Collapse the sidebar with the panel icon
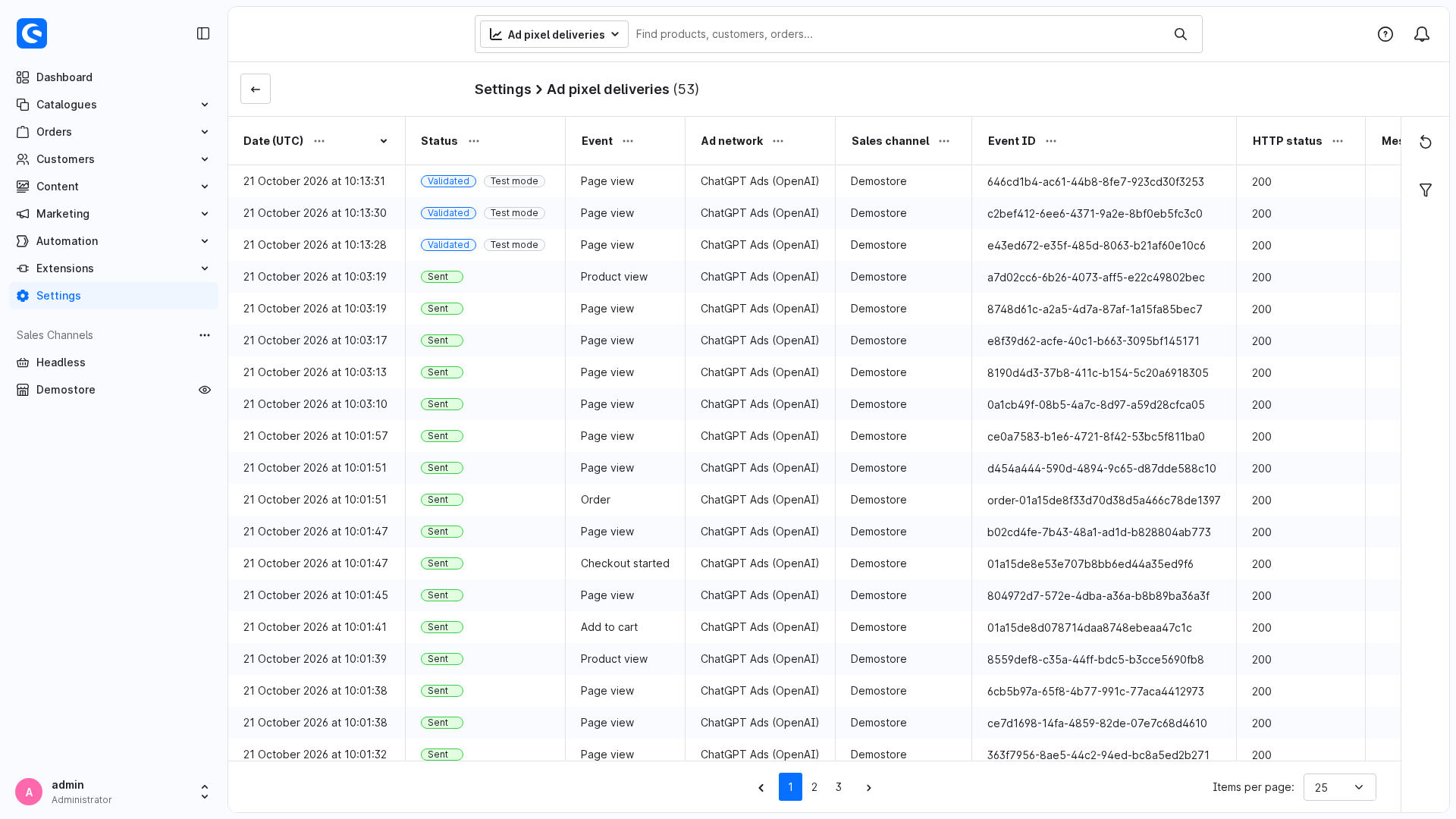The height and width of the screenshot is (819, 1456). [203, 33]
